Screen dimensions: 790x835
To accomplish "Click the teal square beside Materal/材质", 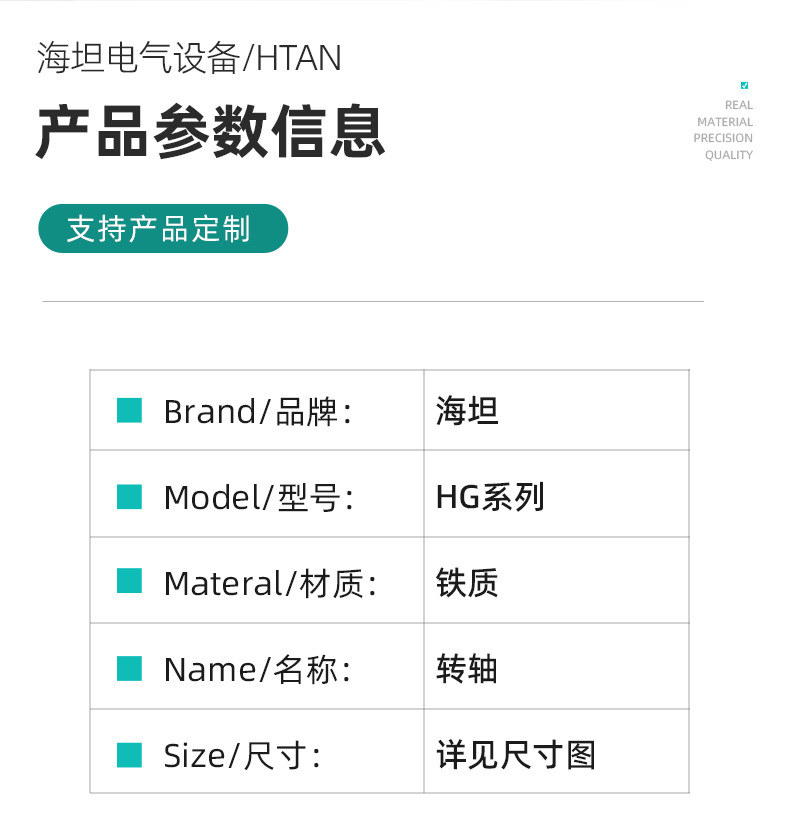I will click(129, 581).
